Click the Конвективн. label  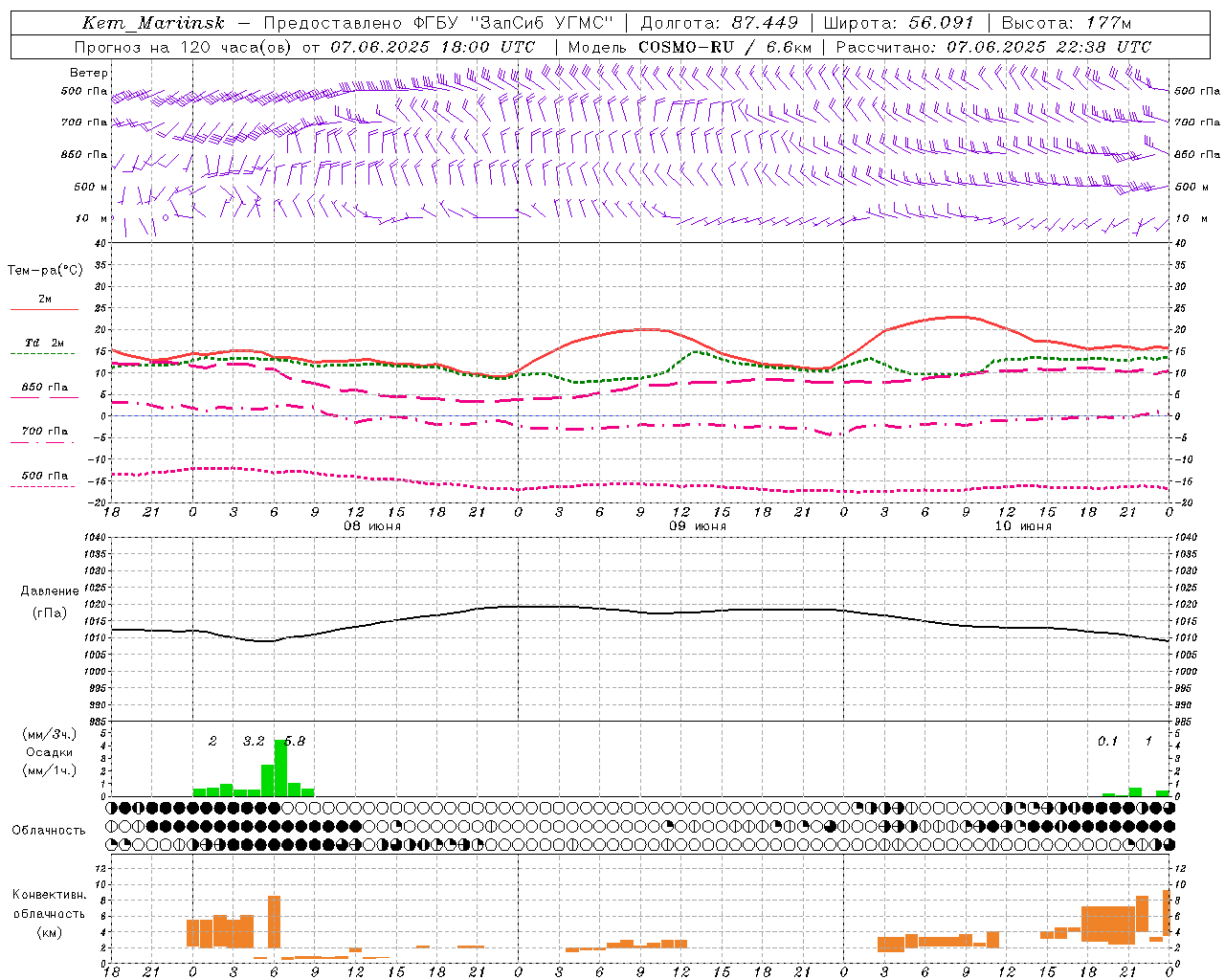(x=50, y=895)
